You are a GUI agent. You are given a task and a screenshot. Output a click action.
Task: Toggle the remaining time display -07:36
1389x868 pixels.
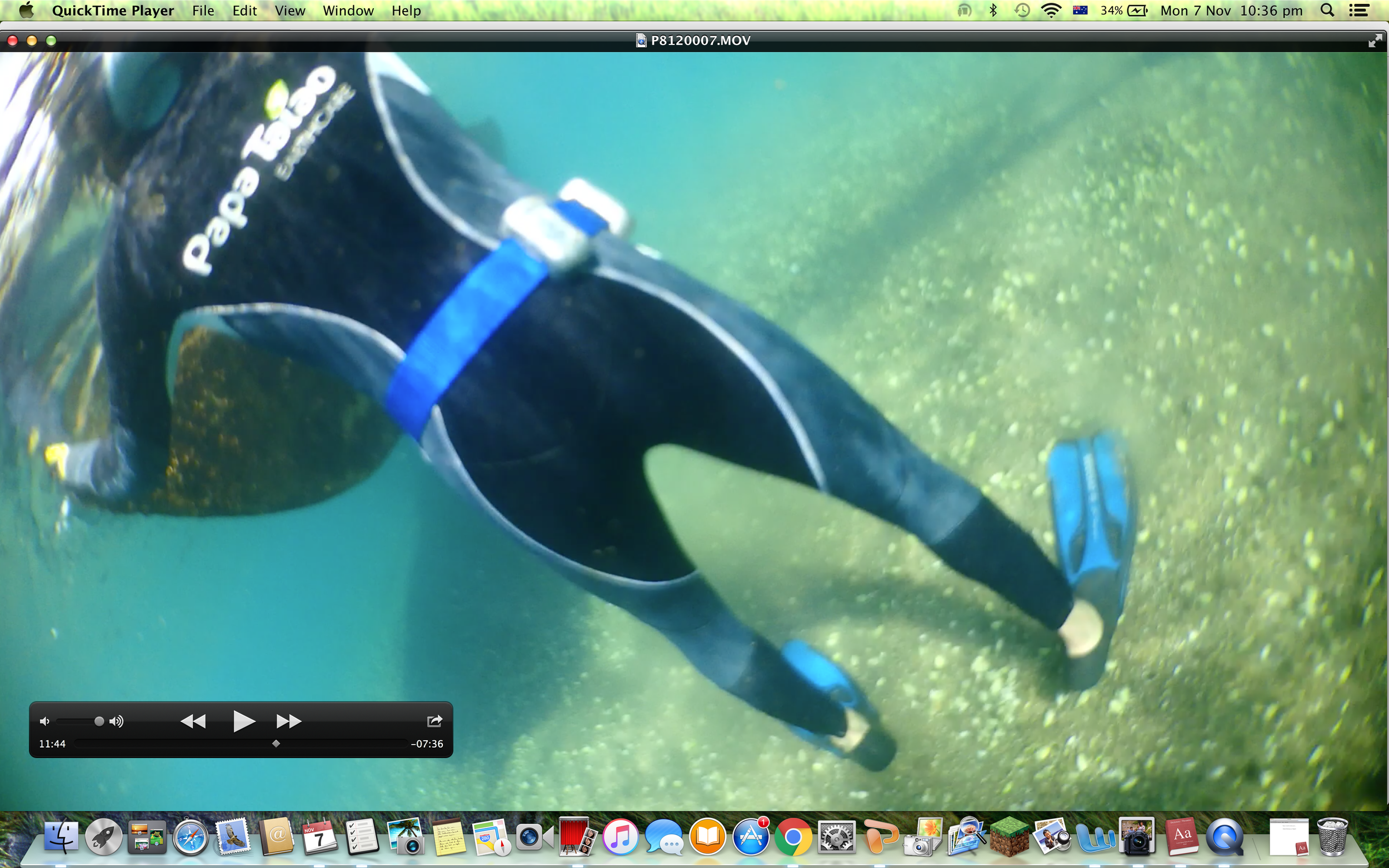click(x=427, y=744)
